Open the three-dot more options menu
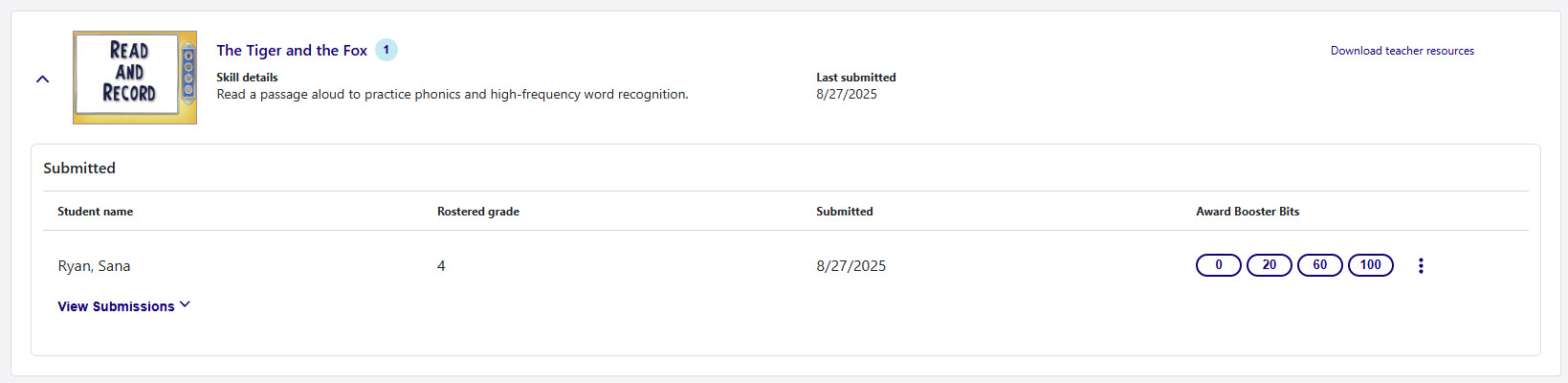Image resolution: width=1568 pixels, height=383 pixels. pos(1421,266)
